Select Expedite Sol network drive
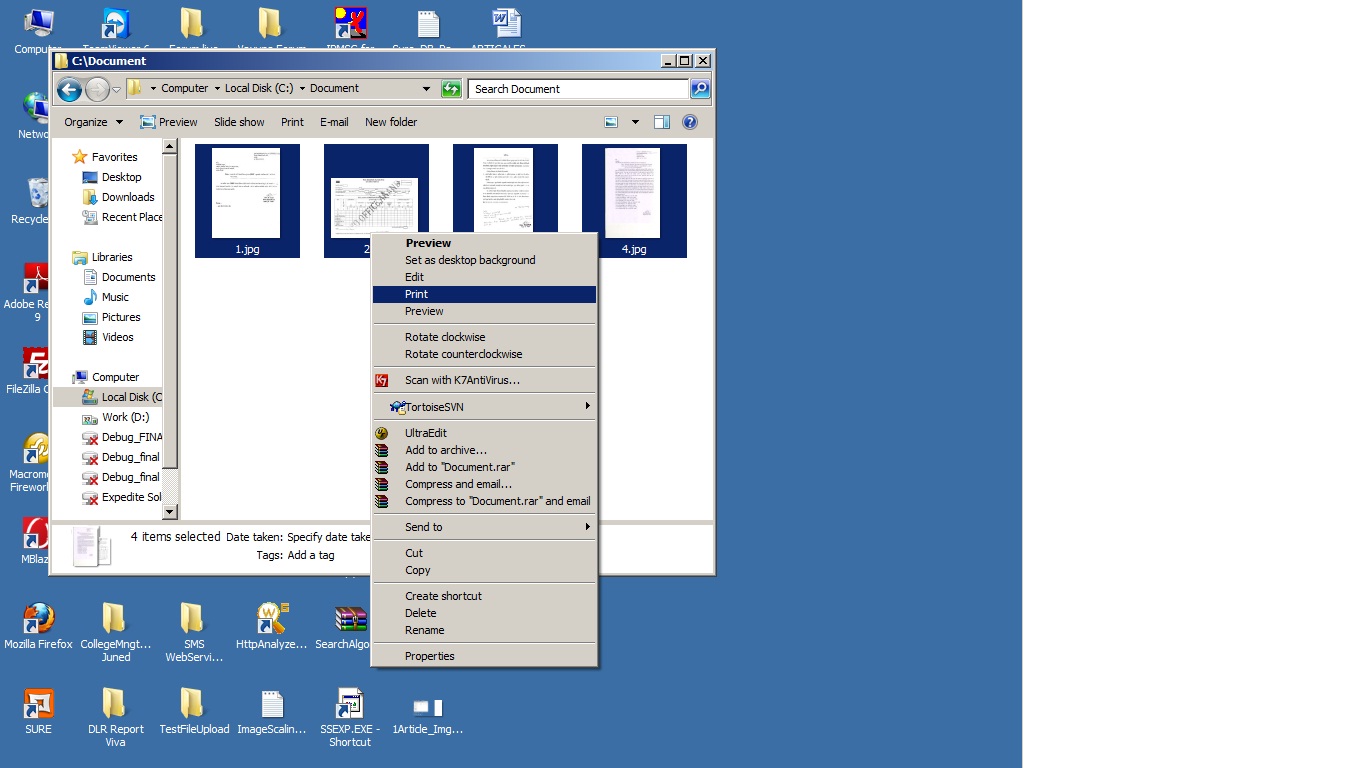Screen dimensions: 1356x768 click(x=122, y=497)
